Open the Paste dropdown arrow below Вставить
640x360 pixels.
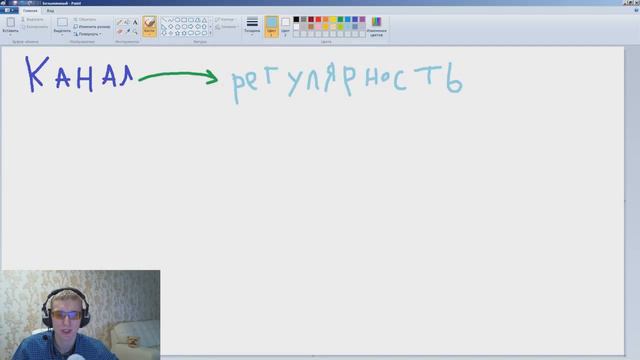point(10,35)
